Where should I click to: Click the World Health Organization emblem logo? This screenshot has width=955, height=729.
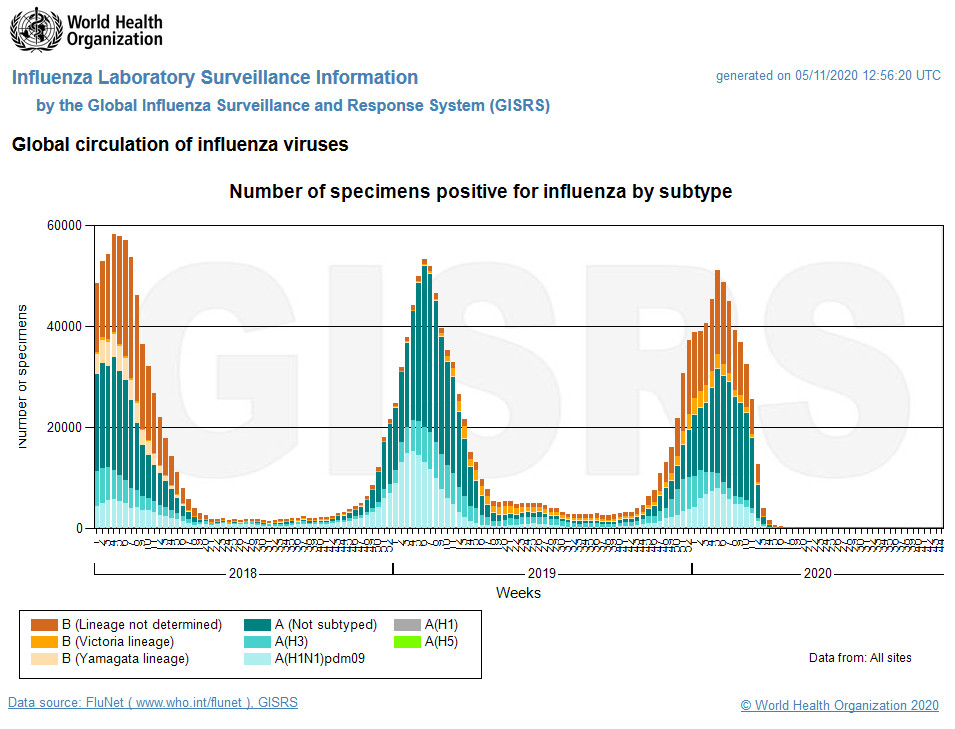35,30
